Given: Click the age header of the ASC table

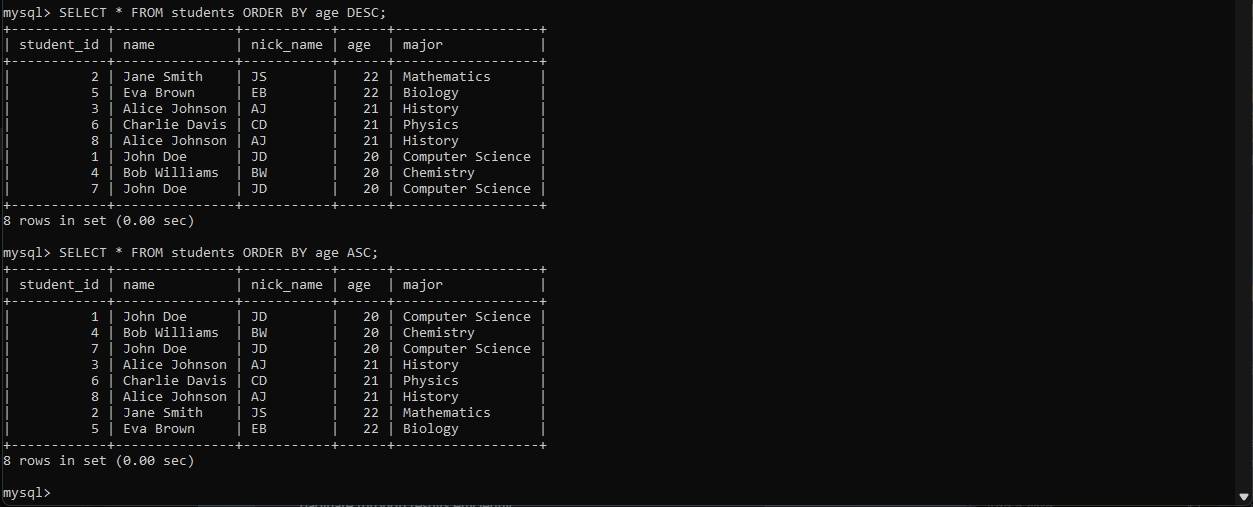Looking at the screenshot, I should pyautogui.click(x=358, y=285).
